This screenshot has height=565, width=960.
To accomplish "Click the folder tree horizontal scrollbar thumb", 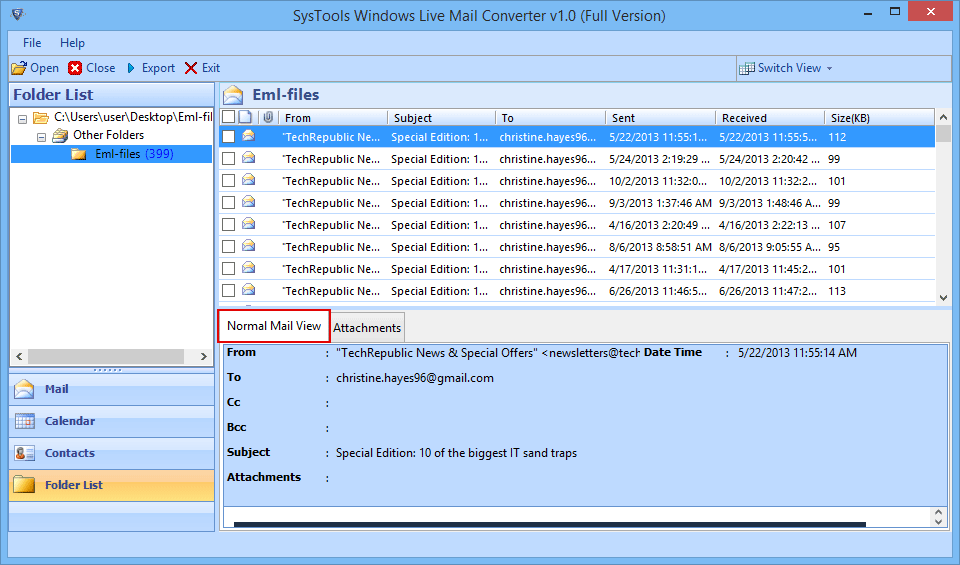I will [x=106, y=356].
